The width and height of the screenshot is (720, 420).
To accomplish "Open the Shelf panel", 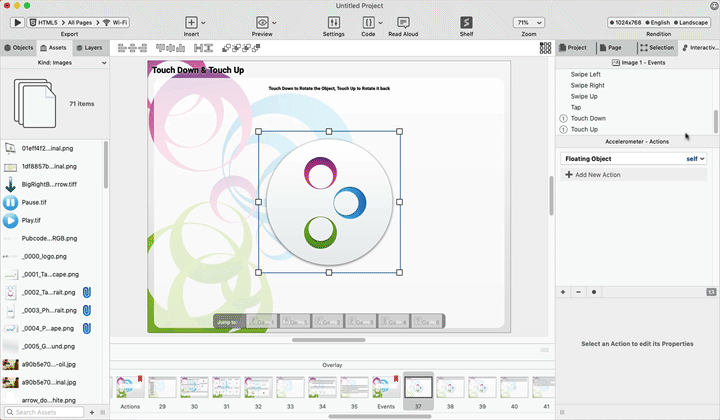I will pos(466,22).
